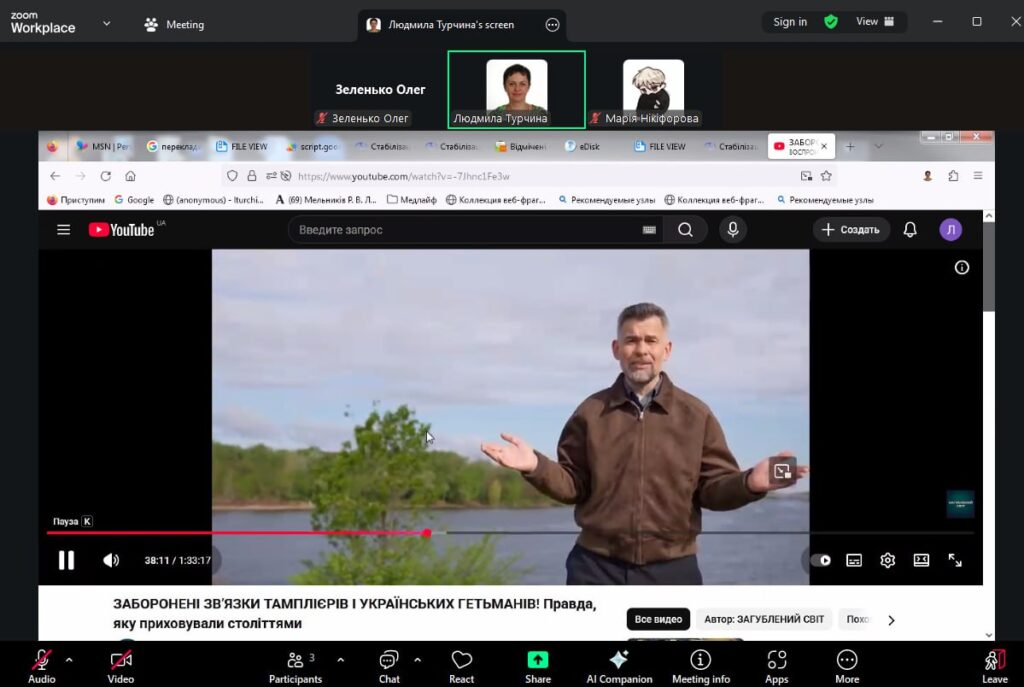Image resolution: width=1024 pixels, height=687 pixels.
Task: Open Meeting info
Action: coord(700,666)
